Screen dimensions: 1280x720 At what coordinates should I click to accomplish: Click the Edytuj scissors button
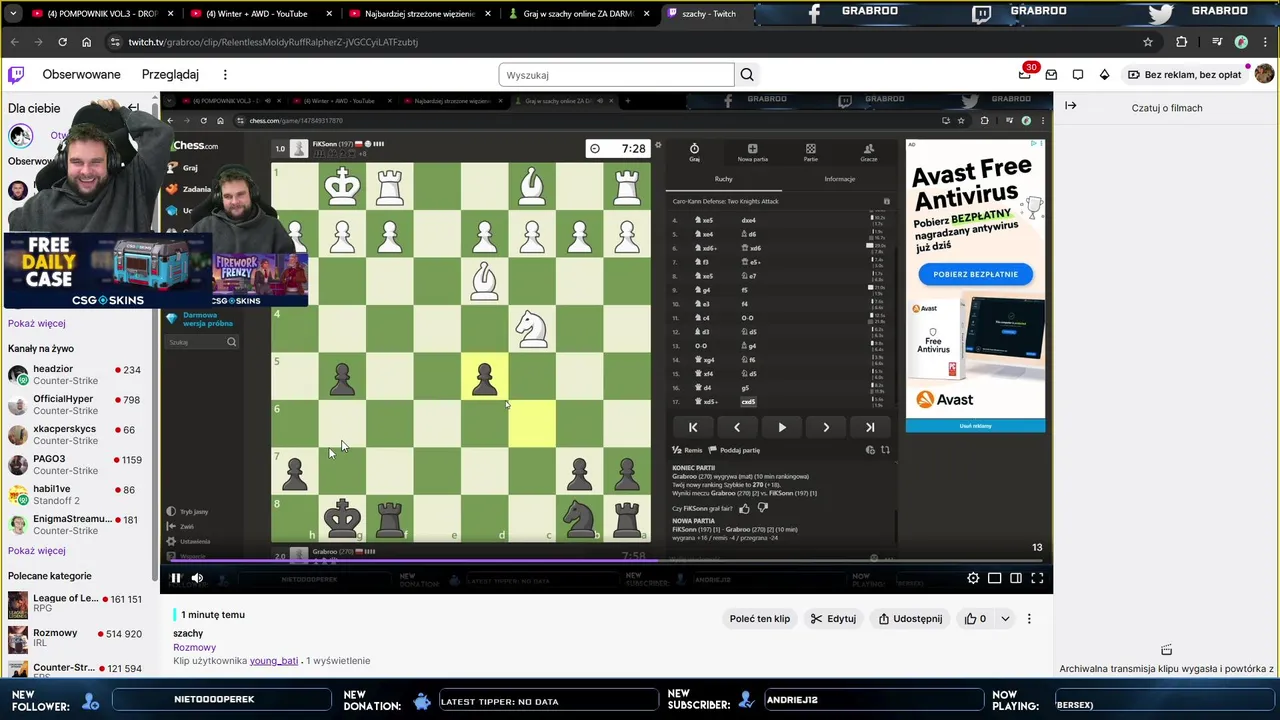point(832,619)
